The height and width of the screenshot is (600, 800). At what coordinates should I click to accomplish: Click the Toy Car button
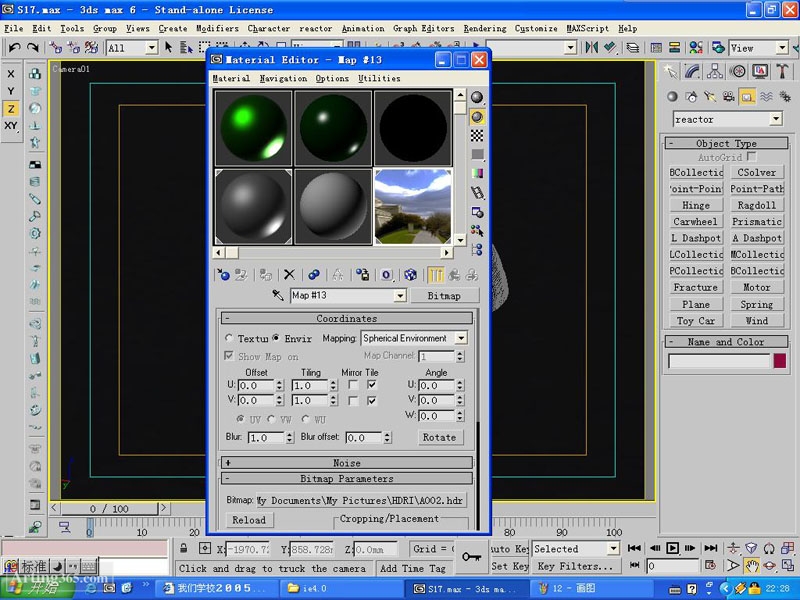(x=696, y=320)
